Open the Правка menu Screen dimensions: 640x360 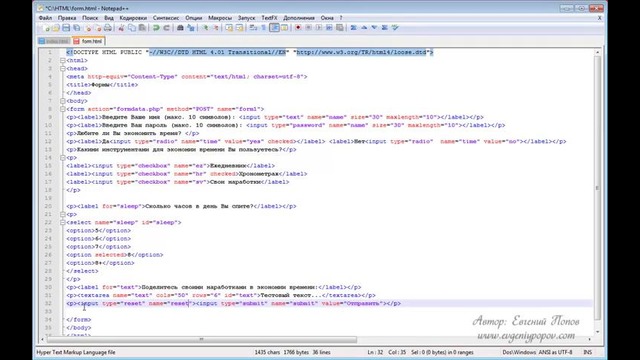point(67,18)
